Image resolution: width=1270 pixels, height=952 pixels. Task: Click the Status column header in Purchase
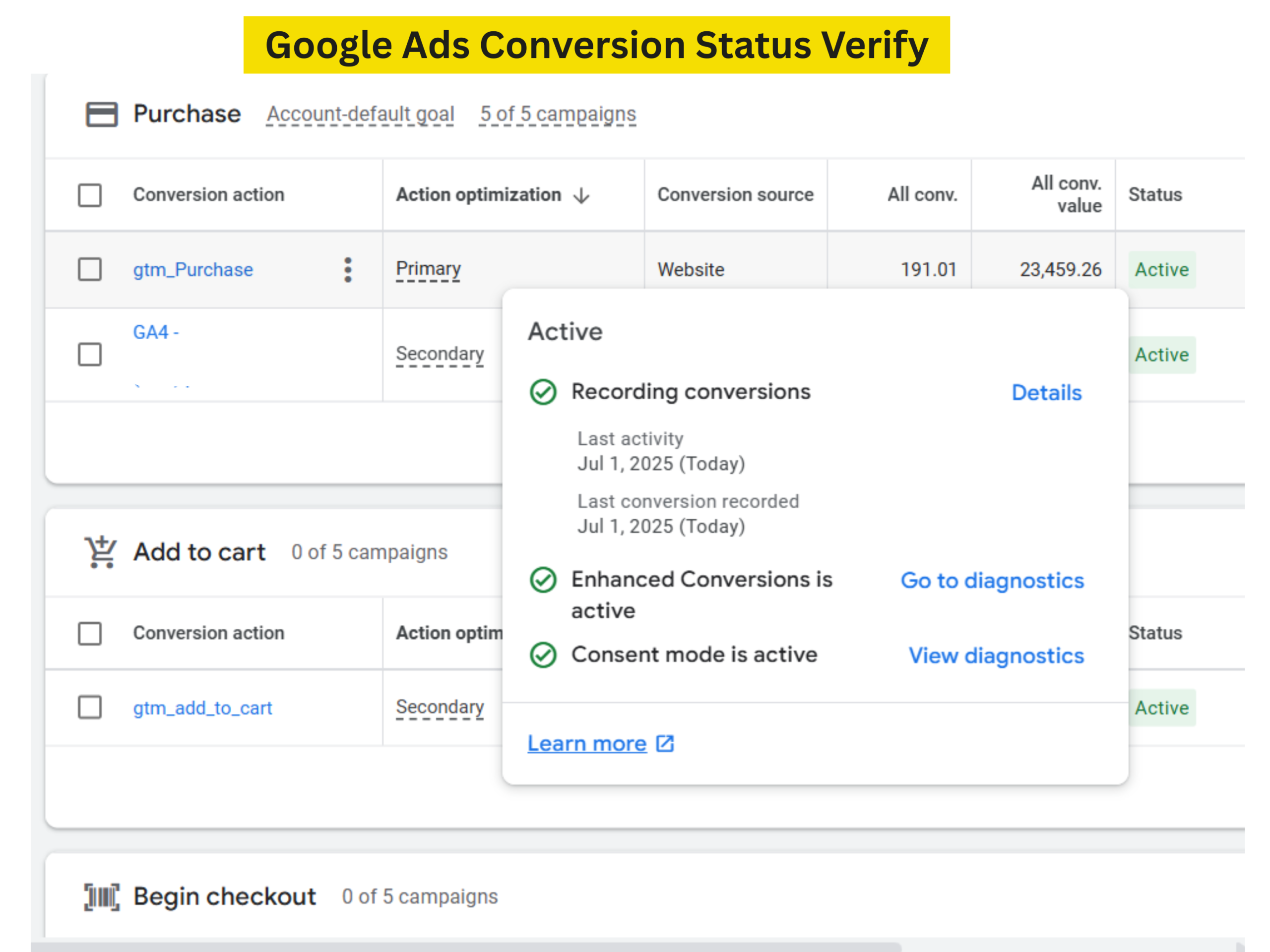click(x=1154, y=195)
